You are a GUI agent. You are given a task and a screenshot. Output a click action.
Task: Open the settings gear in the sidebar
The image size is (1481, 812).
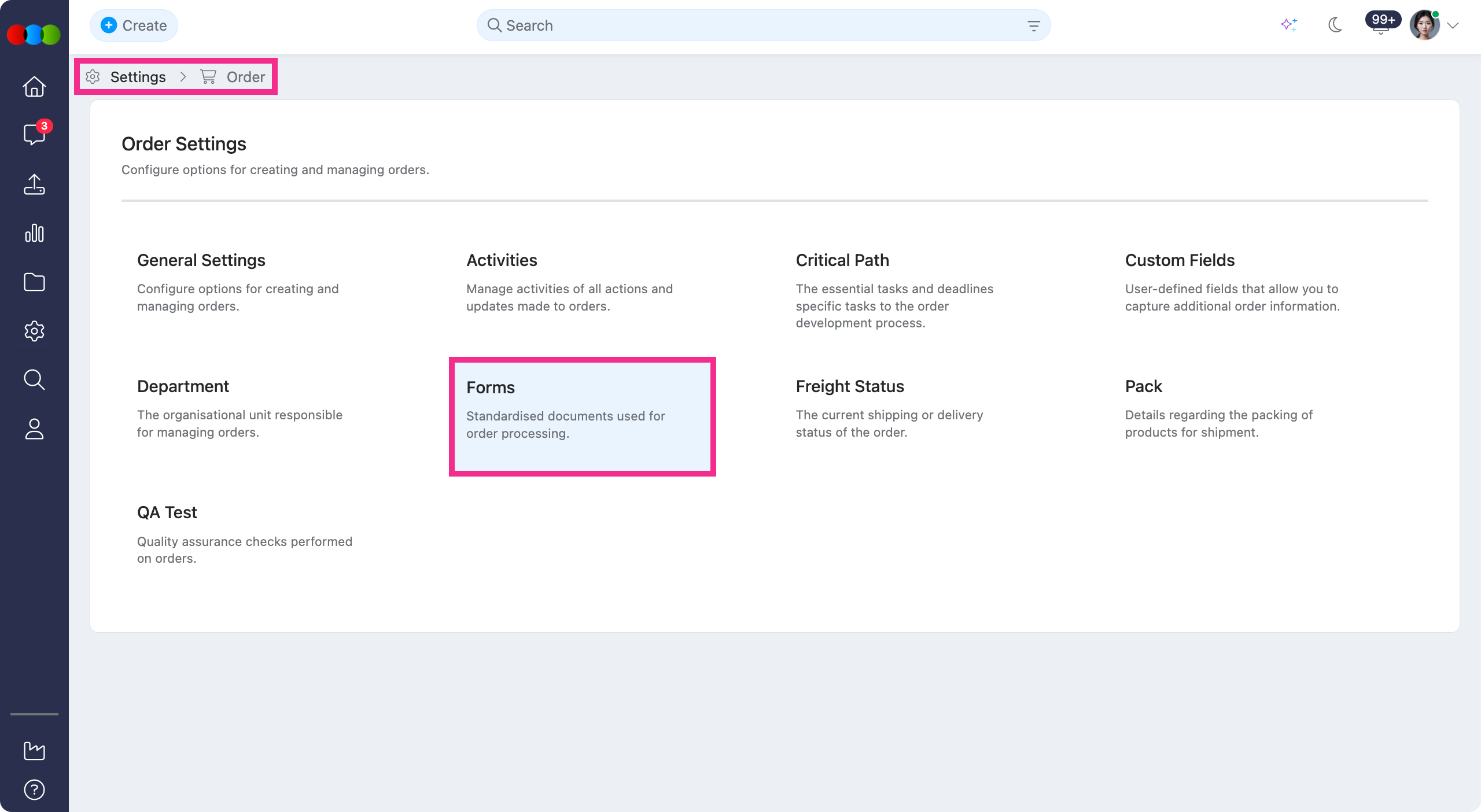tap(34, 331)
